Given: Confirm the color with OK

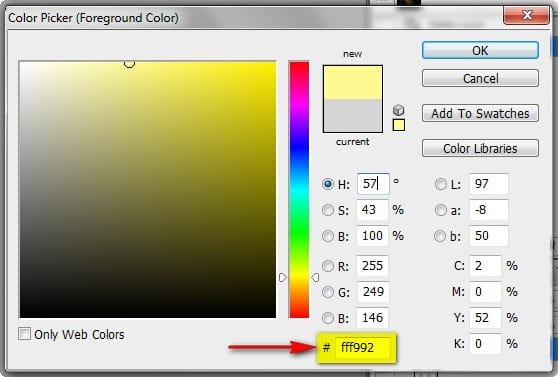Looking at the screenshot, I should [x=480, y=50].
